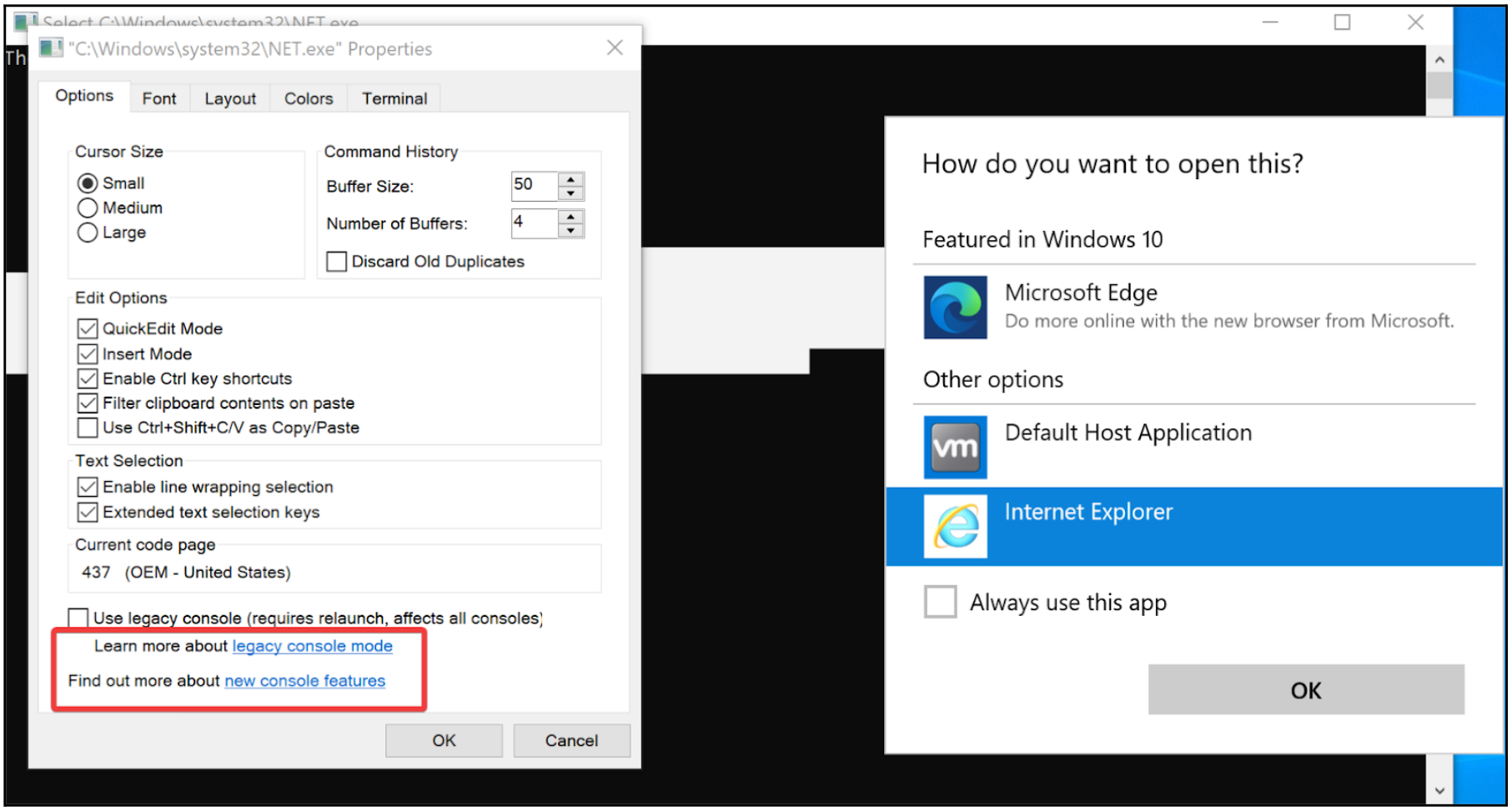The height and width of the screenshot is (811, 1512).
Task: Open new console features link
Action: coord(305,681)
